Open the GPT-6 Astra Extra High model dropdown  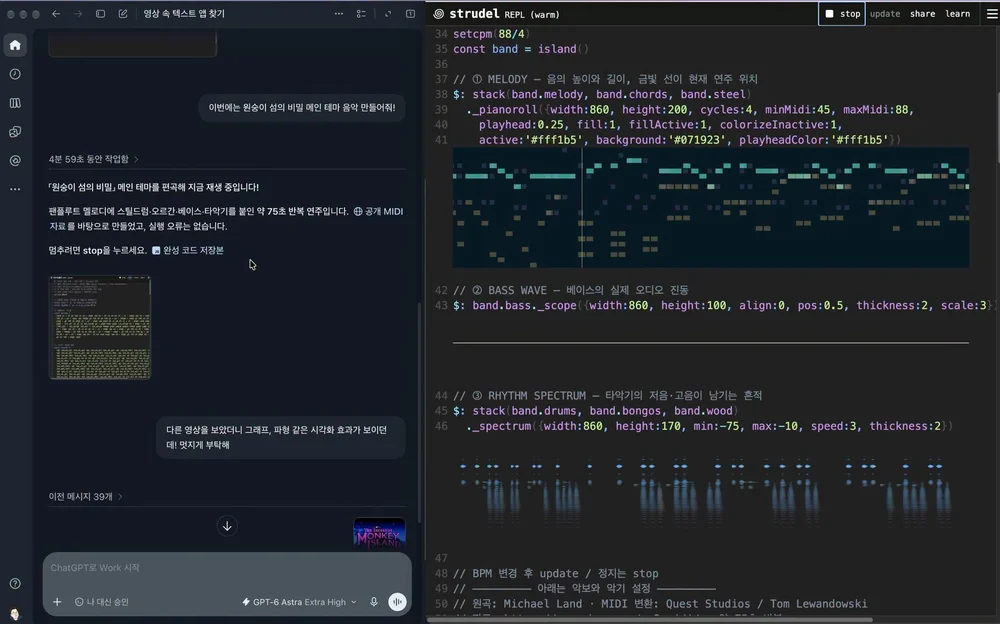299,602
